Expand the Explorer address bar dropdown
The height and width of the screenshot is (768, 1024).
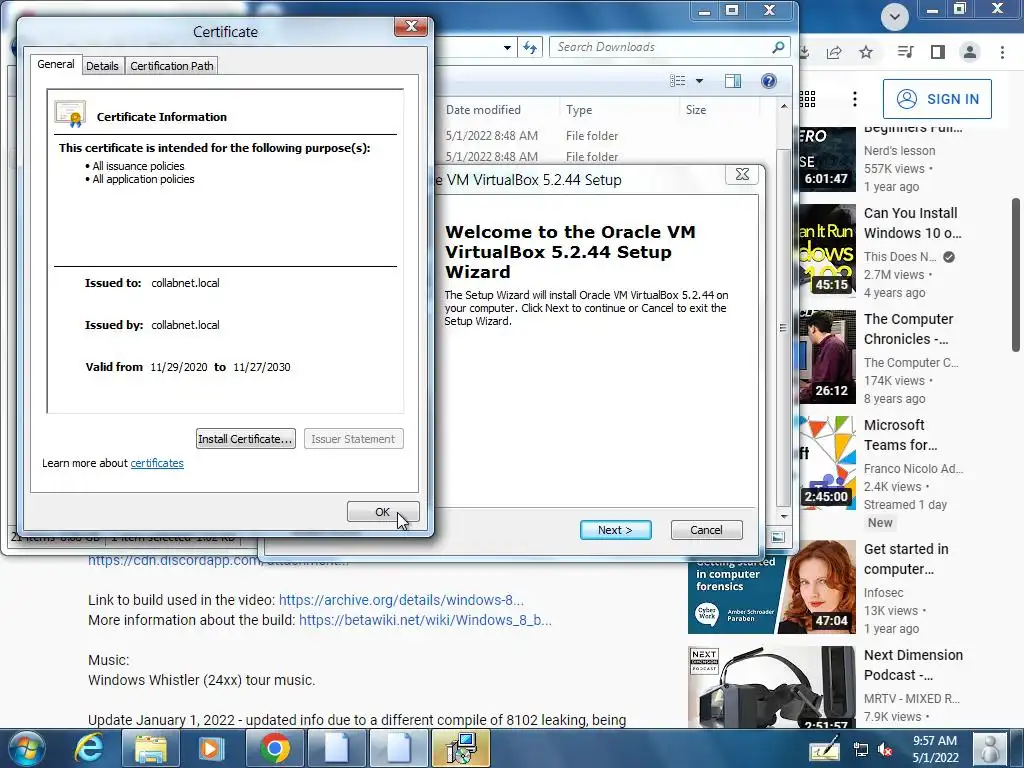507,47
